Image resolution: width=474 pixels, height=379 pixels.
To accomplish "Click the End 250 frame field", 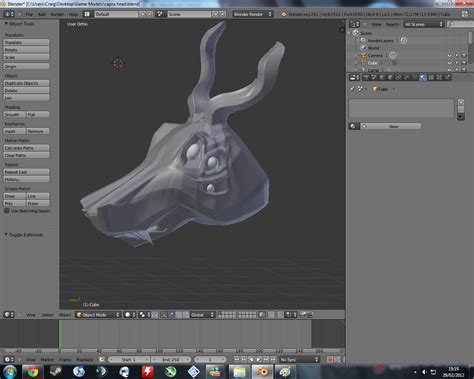I will click(171, 359).
